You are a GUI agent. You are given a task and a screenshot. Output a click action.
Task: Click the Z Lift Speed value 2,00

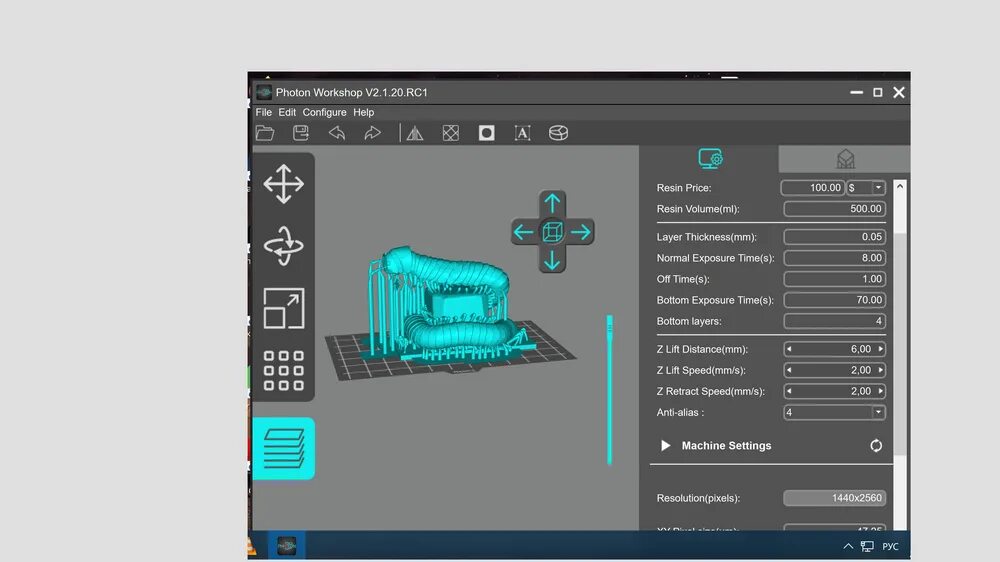tap(860, 370)
